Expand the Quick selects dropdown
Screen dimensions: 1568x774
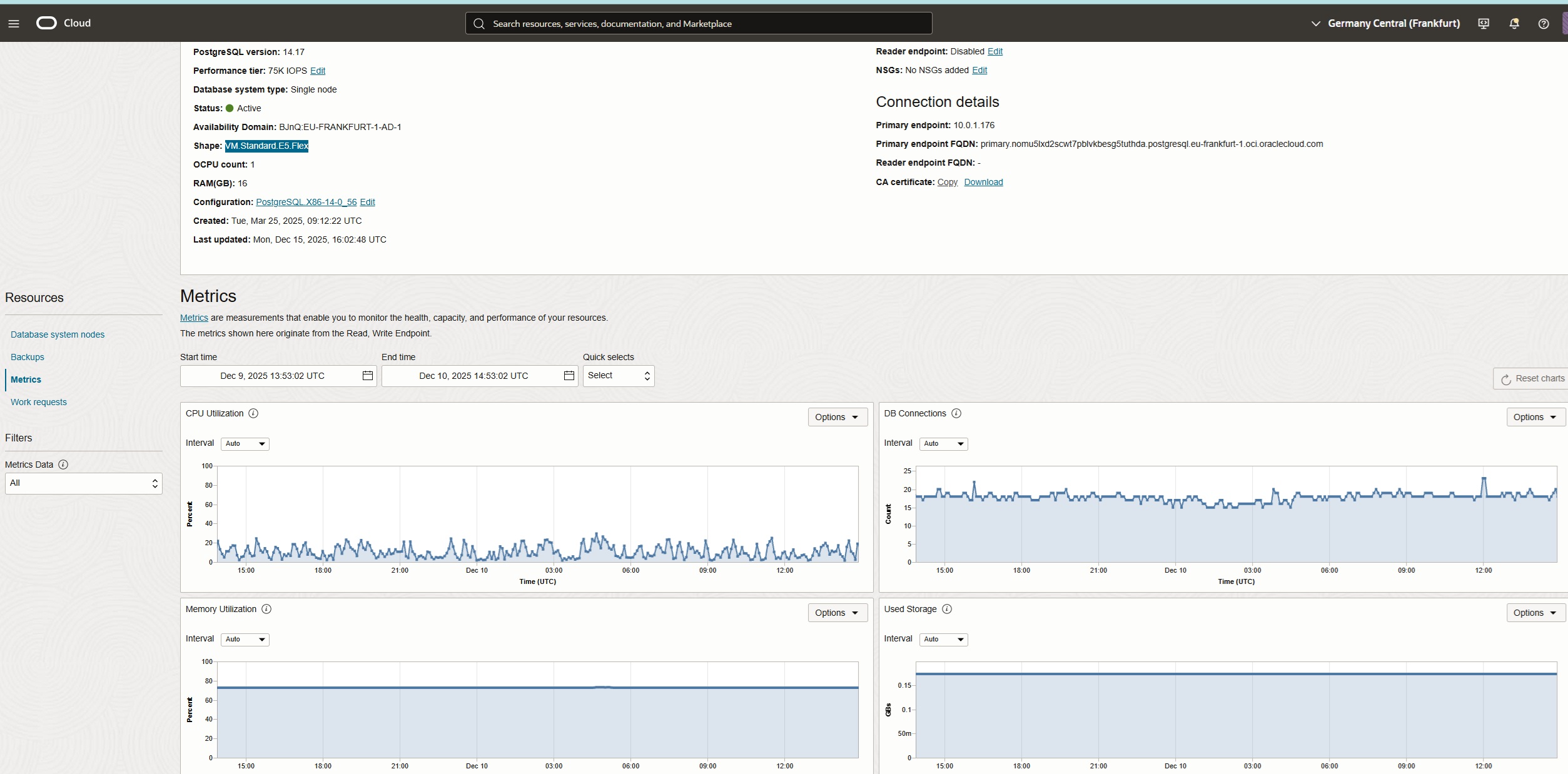click(x=618, y=376)
